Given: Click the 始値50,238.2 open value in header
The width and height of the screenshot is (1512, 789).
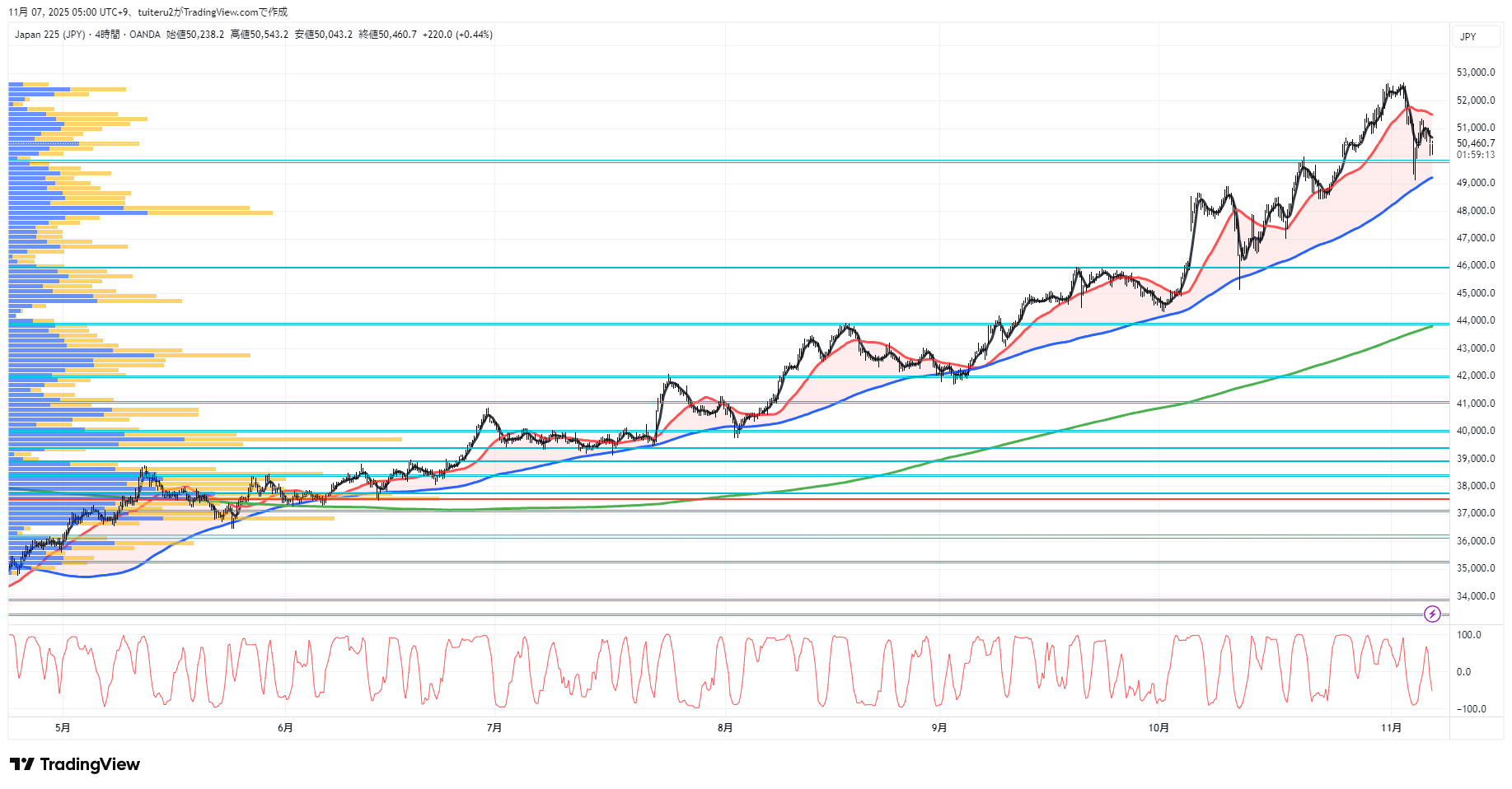Looking at the screenshot, I should 195,35.
